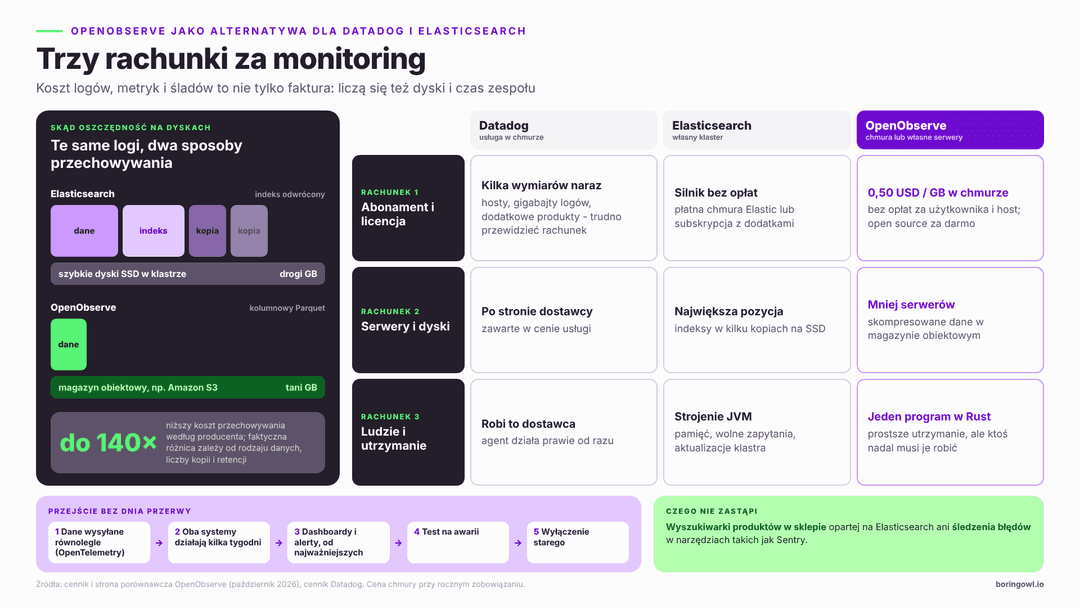Click the arrow between step 4 and 5
This screenshot has width=1080, height=608.
(x=518, y=543)
